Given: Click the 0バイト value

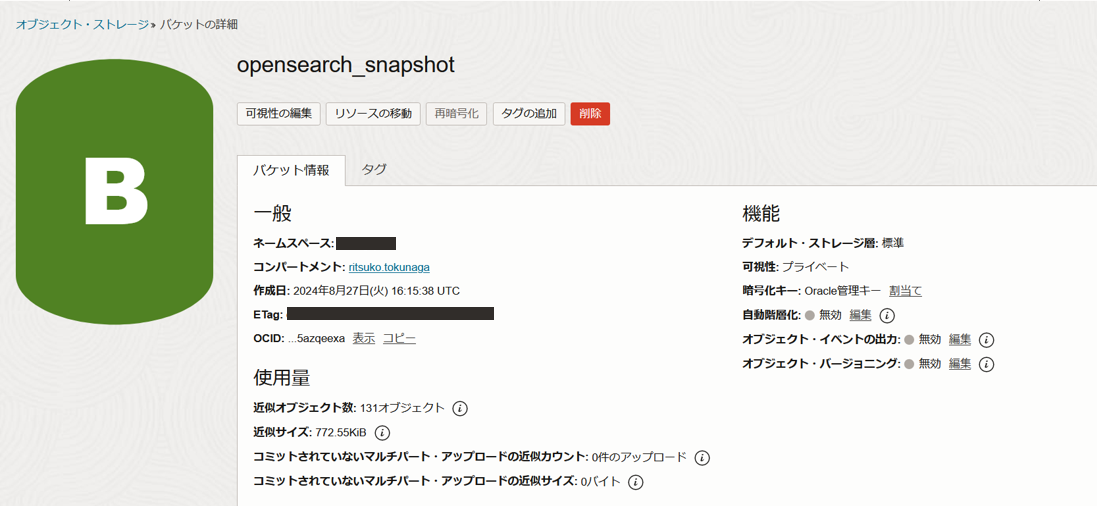Looking at the screenshot, I should (x=600, y=482).
